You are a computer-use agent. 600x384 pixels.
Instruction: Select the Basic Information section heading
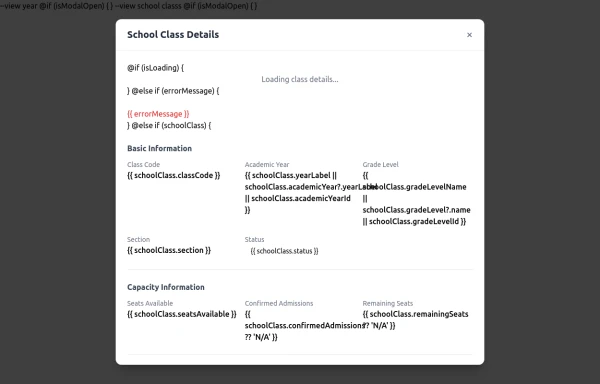(x=160, y=148)
